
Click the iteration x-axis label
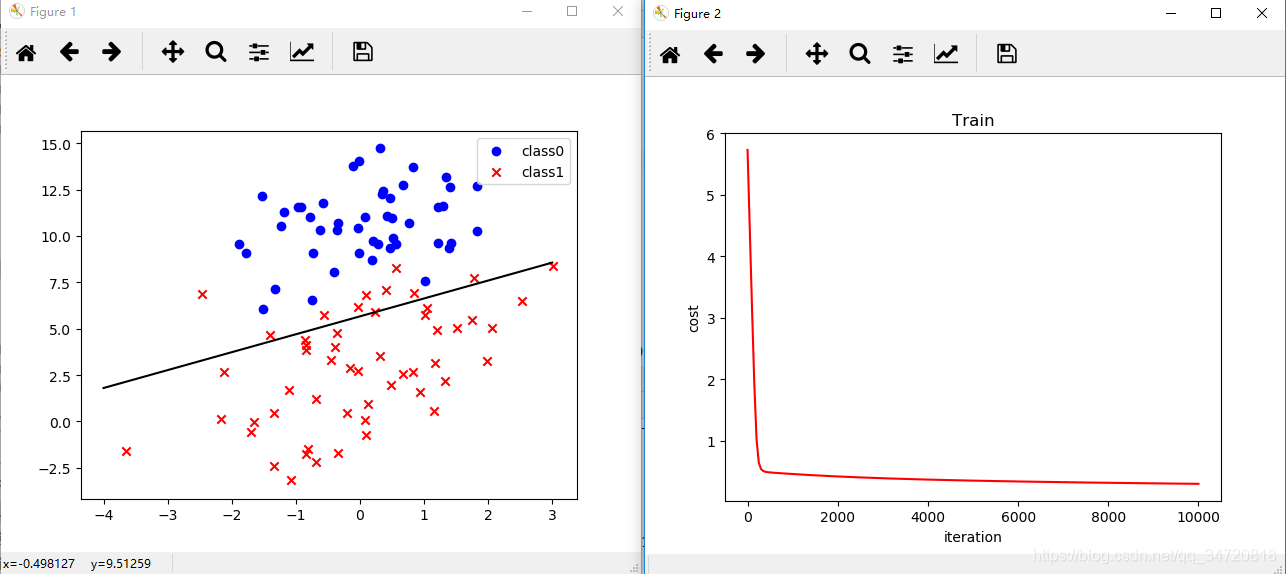(973, 537)
